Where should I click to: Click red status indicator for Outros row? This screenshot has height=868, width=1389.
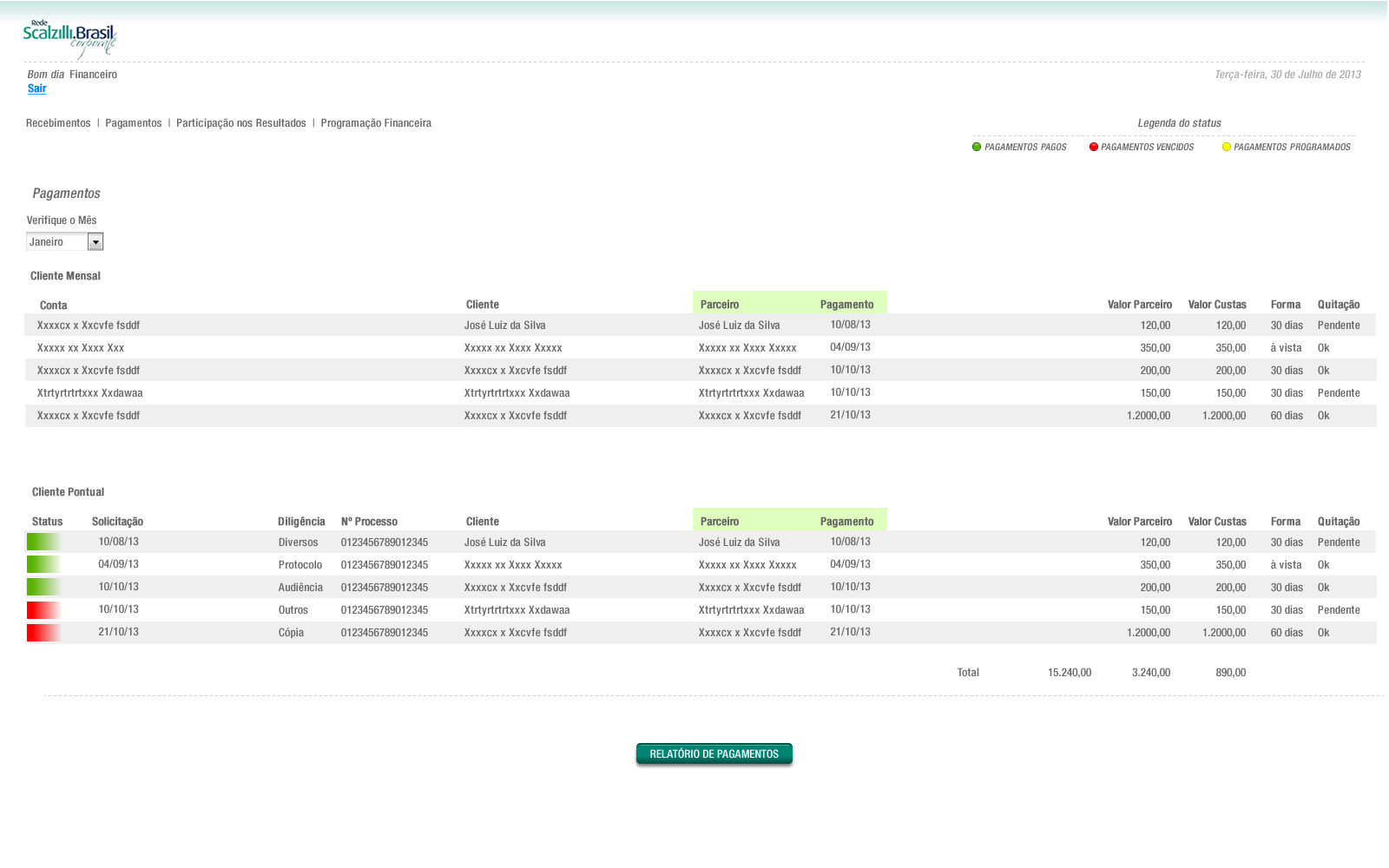[x=43, y=609]
